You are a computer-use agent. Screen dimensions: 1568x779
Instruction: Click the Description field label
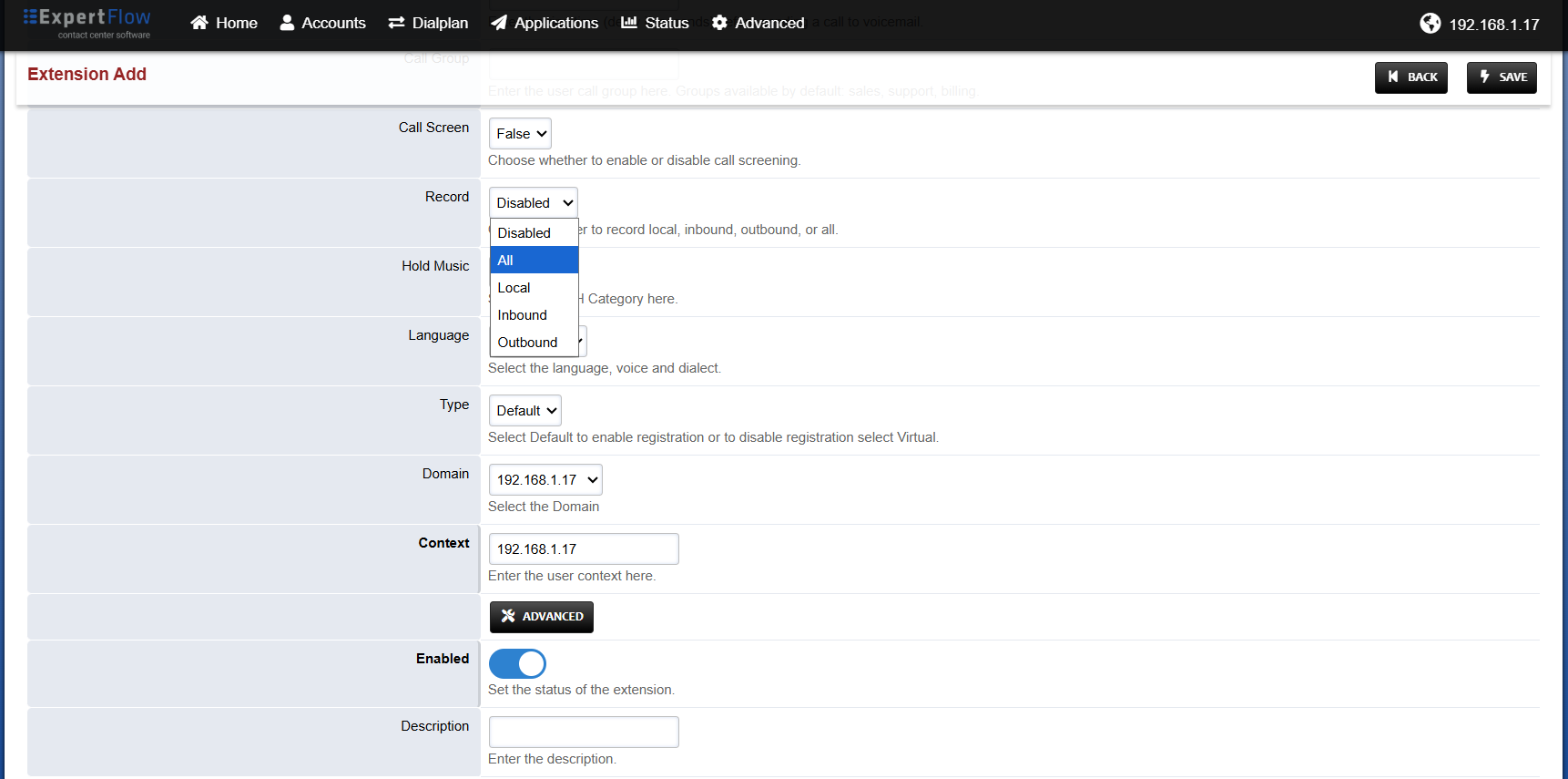coord(435,726)
